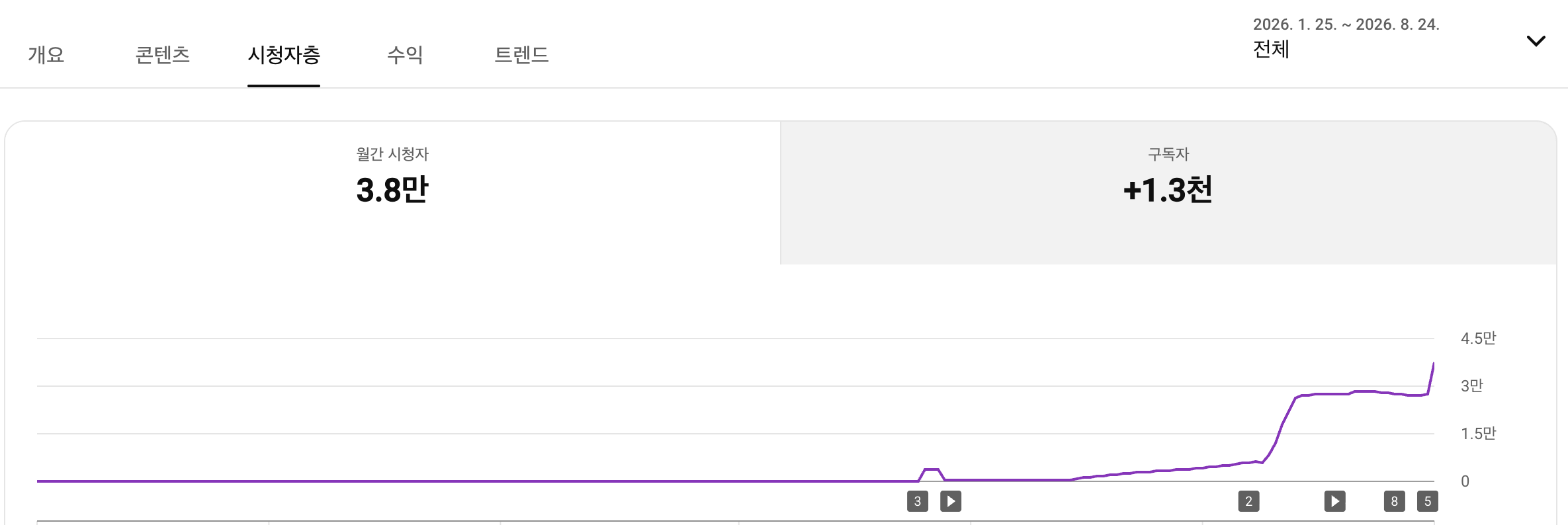Click the 3.8만 monthly viewers figure
Screen dimensions: 1568x525
click(392, 190)
